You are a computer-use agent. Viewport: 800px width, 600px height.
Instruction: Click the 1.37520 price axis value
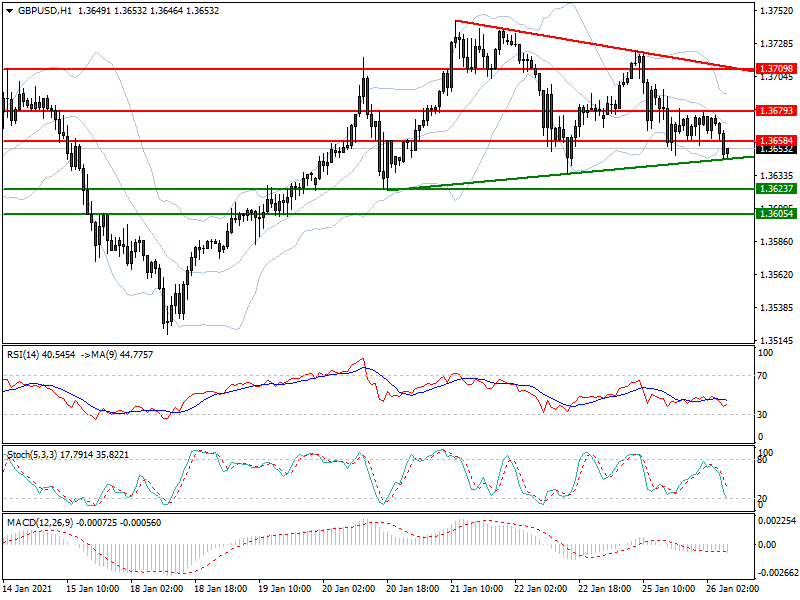click(x=777, y=11)
